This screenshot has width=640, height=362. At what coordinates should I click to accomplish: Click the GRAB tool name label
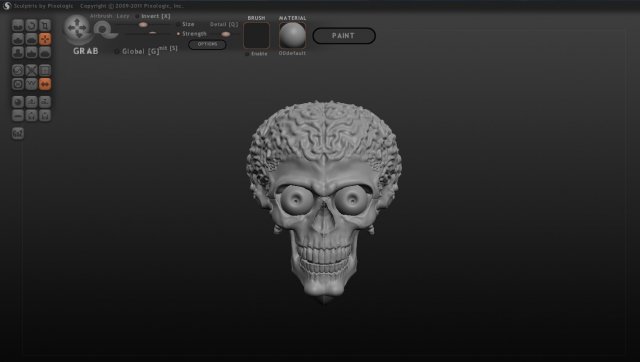coord(86,51)
